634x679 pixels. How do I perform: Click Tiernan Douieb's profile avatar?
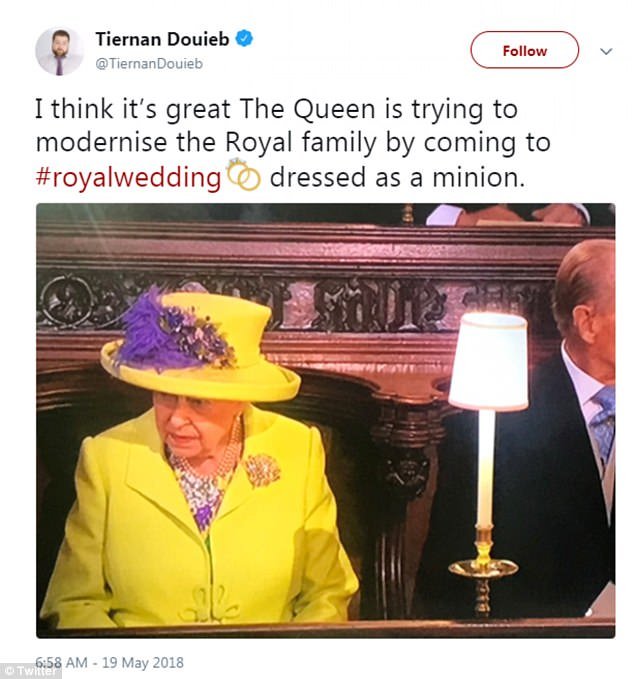[59, 50]
